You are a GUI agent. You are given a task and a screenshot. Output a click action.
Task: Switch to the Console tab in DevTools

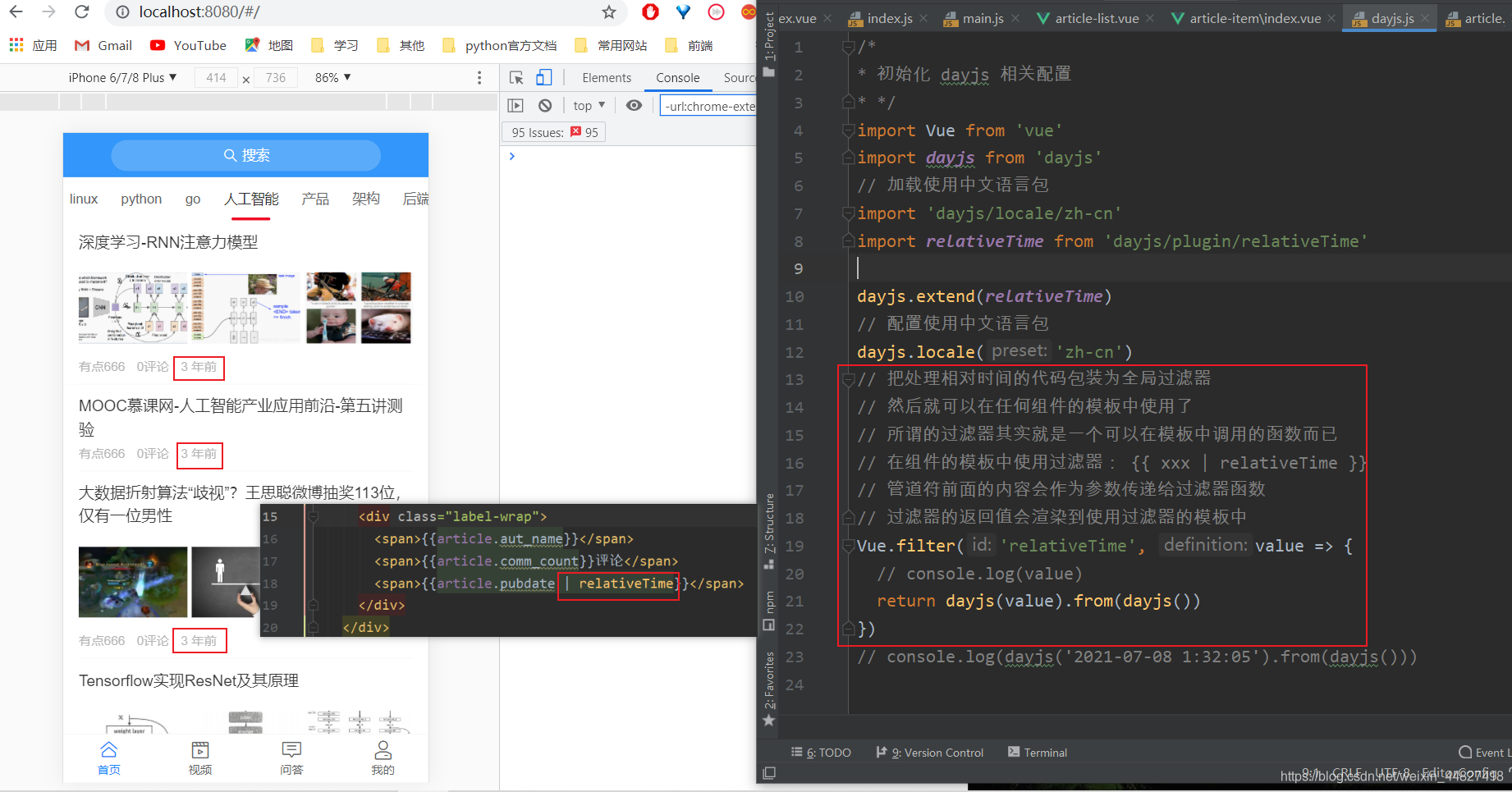coord(678,78)
